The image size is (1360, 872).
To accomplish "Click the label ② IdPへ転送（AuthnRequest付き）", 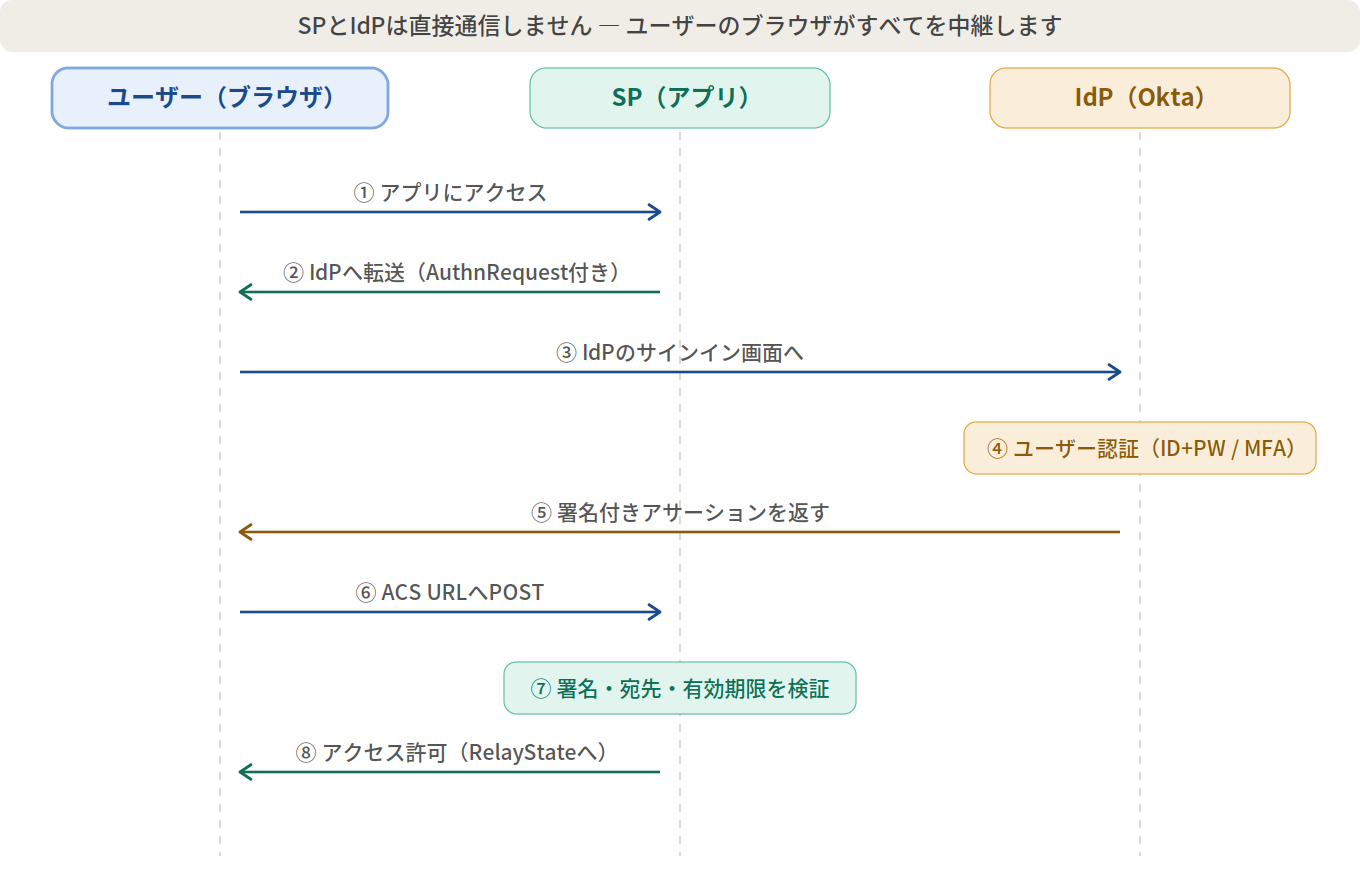I will [x=450, y=272].
